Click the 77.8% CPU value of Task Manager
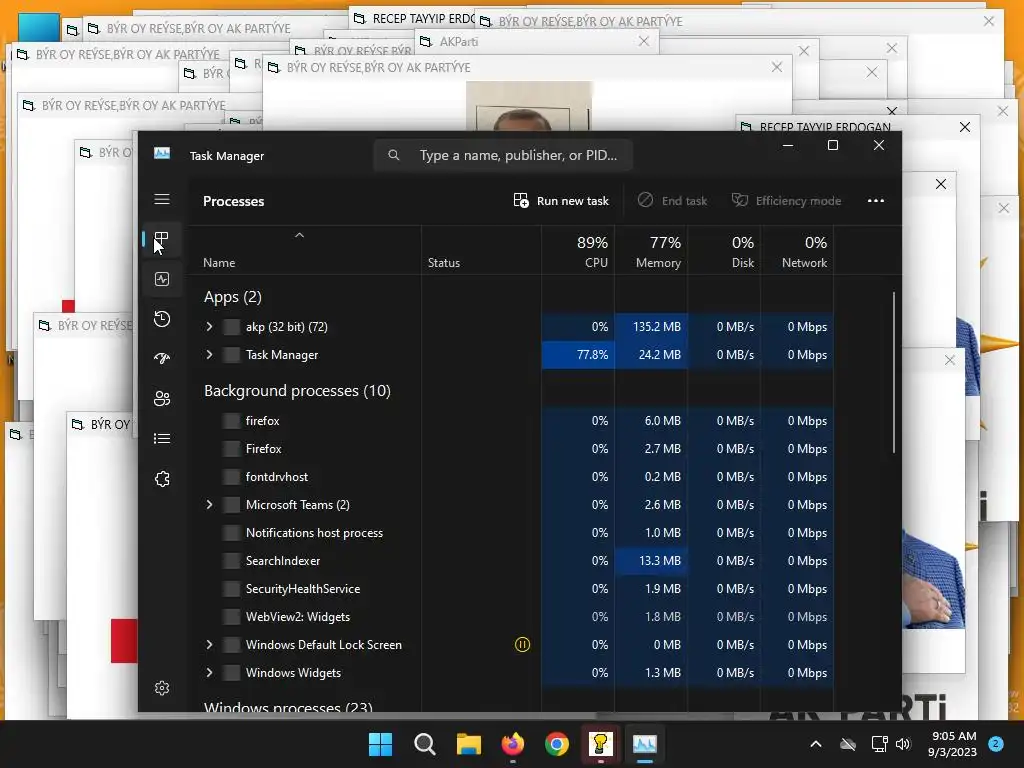Viewport: 1024px width, 768px height. [x=578, y=355]
